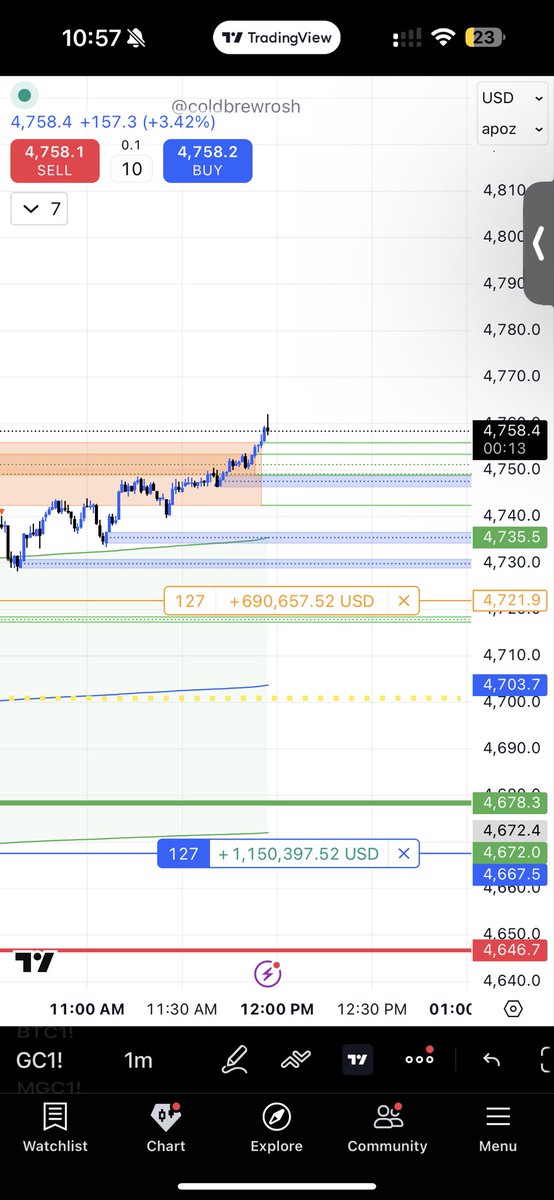Open the Menu tab
Screen dimensions: 554x1200
pyautogui.click(x=498, y=1128)
